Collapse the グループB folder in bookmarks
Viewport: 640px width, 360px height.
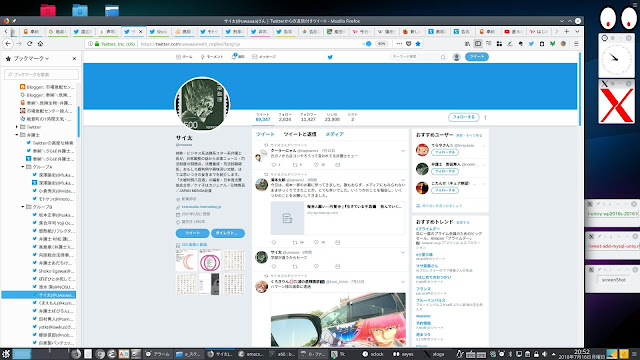[23, 207]
